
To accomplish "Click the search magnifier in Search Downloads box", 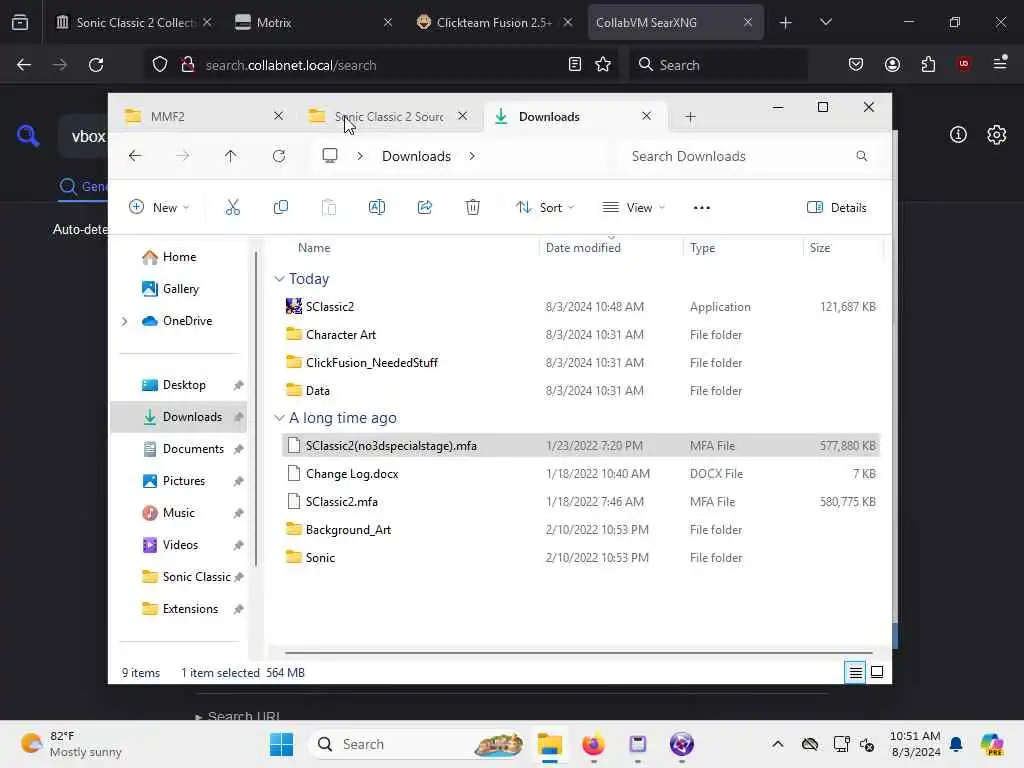I will tap(861, 156).
